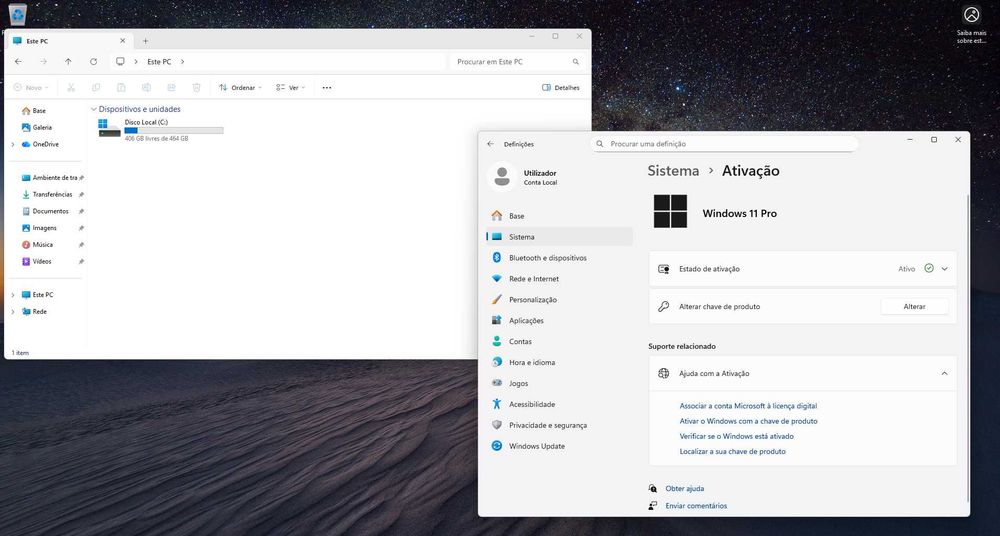Click the search magnifier in Explorer
This screenshot has width=1000, height=536.
(x=575, y=62)
